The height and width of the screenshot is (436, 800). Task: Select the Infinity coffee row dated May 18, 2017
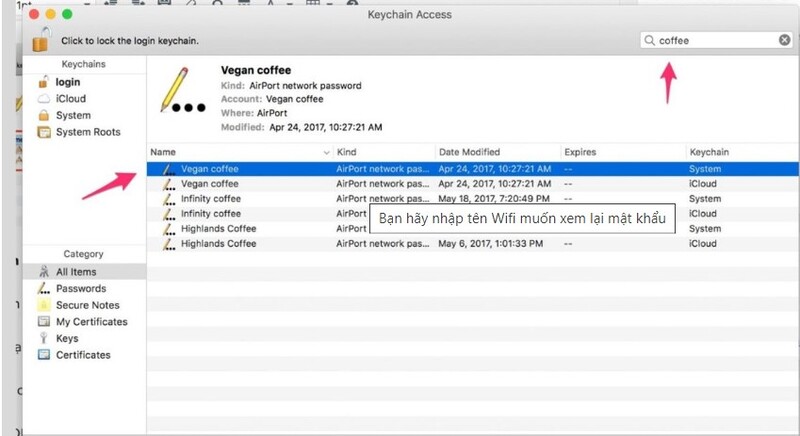pyautogui.click(x=473, y=199)
